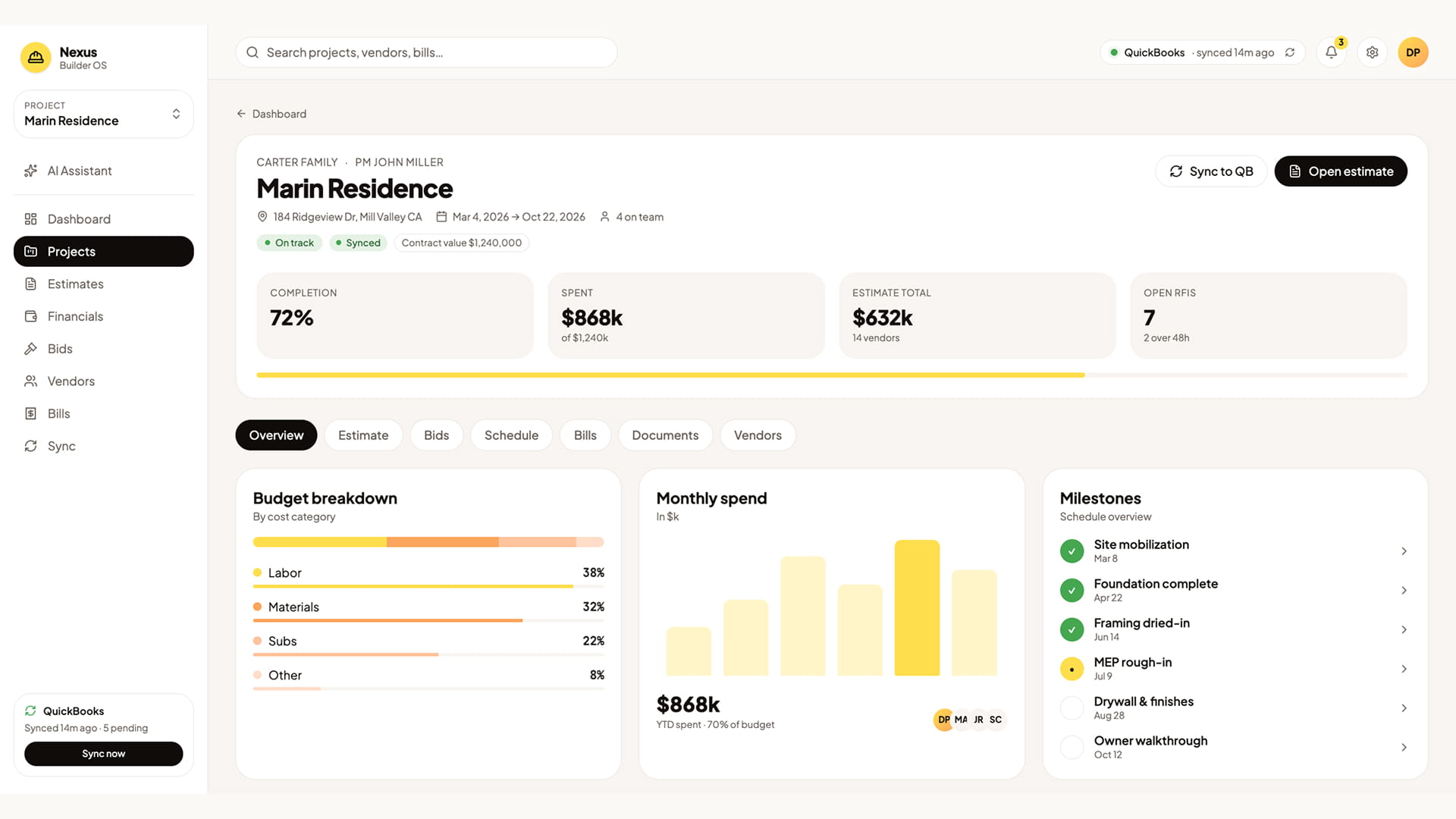Check the Owner walkthrough milestone circle
Viewport: 1456px width, 819px height.
coord(1072,747)
